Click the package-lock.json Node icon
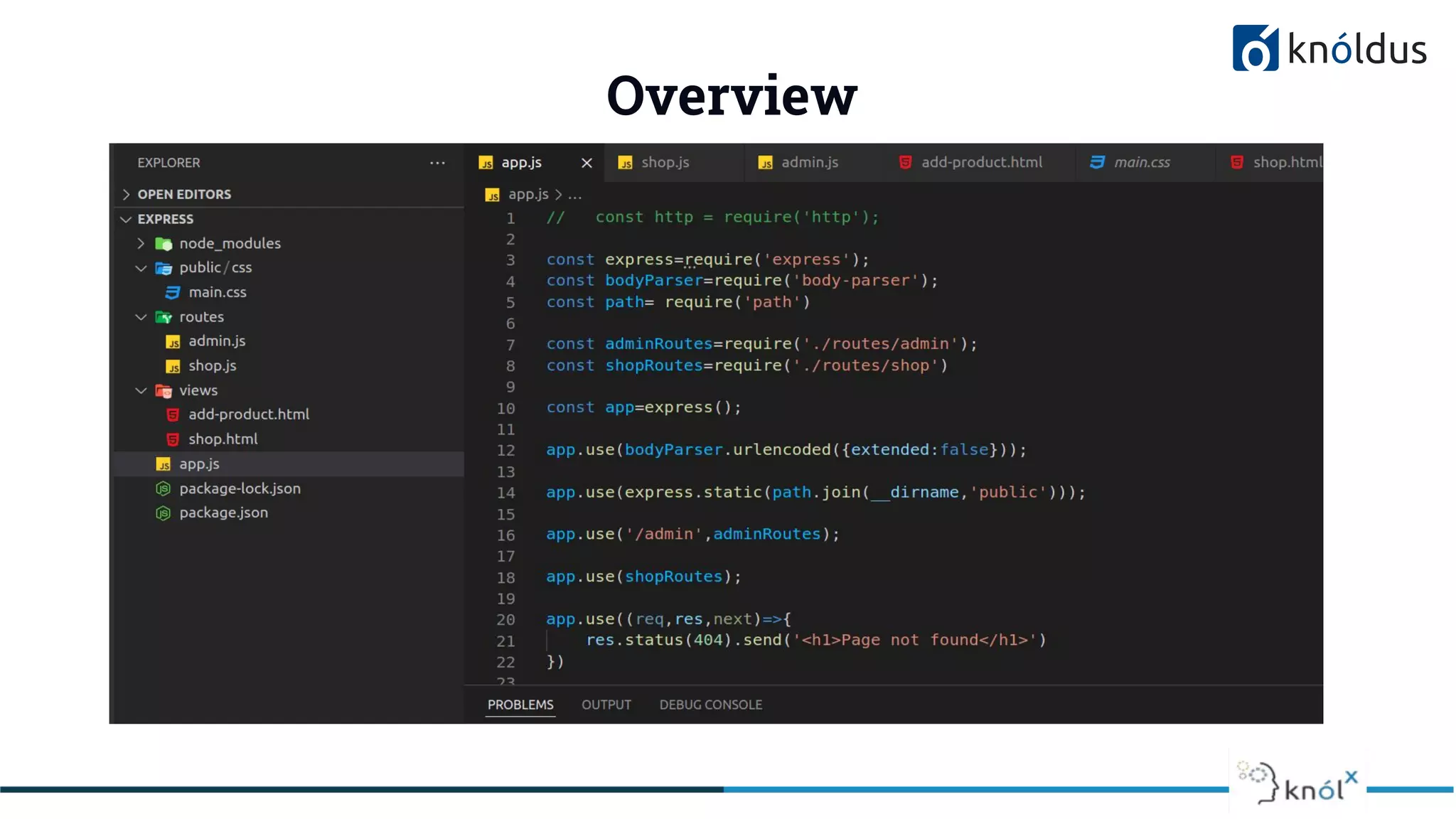 [x=164, y=488]
